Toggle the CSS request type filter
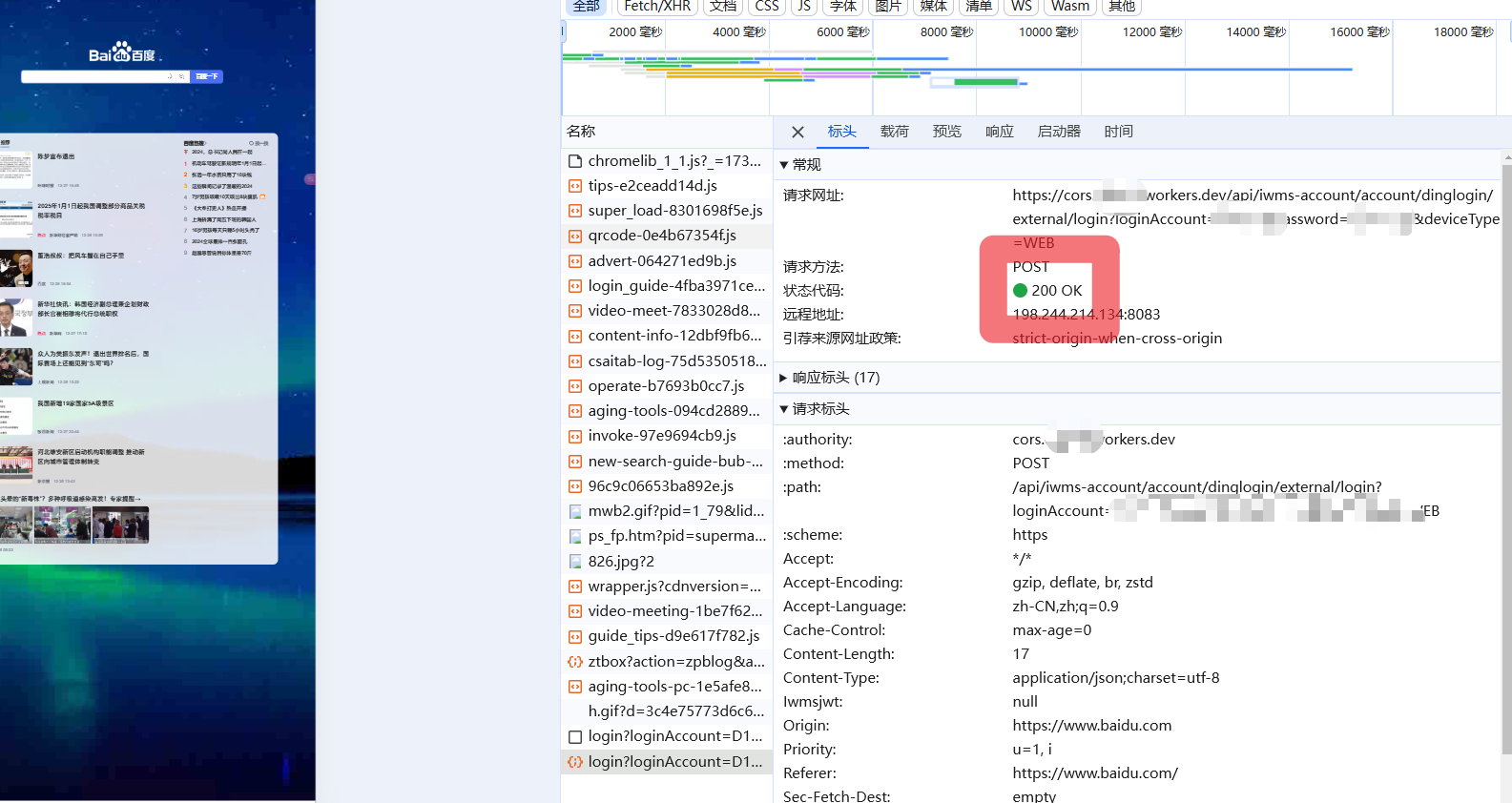This screenshot has height=803, width=1512. [767, 7]
